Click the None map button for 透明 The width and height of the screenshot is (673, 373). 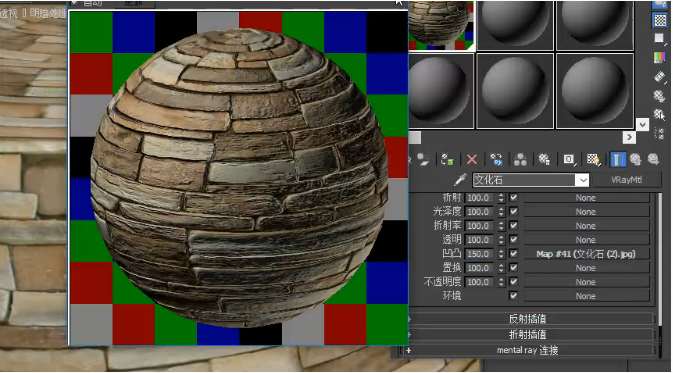coord(586,240)
